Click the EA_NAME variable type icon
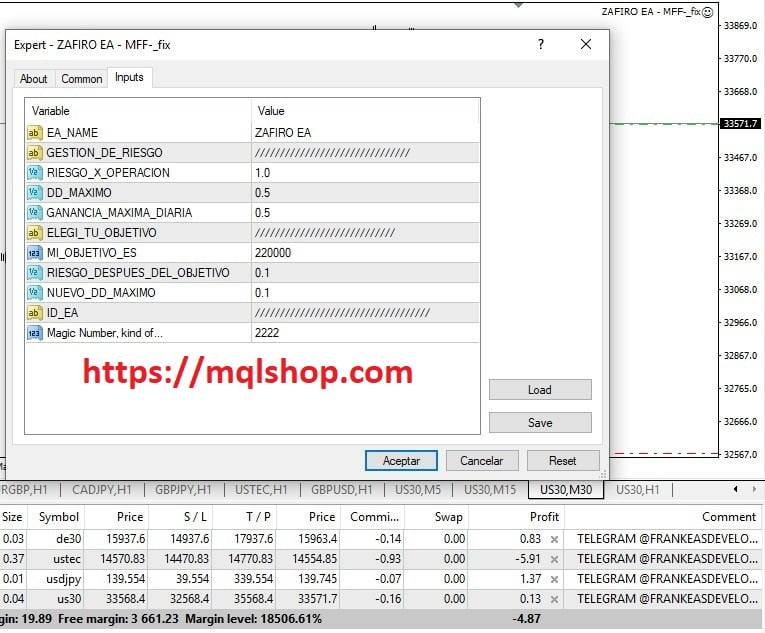The image size is (765, 633). tap(34, 132)
